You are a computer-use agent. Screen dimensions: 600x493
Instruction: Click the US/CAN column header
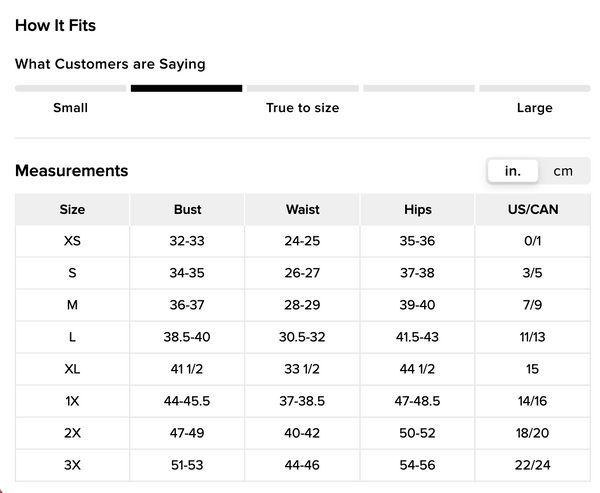click(532, 210)
